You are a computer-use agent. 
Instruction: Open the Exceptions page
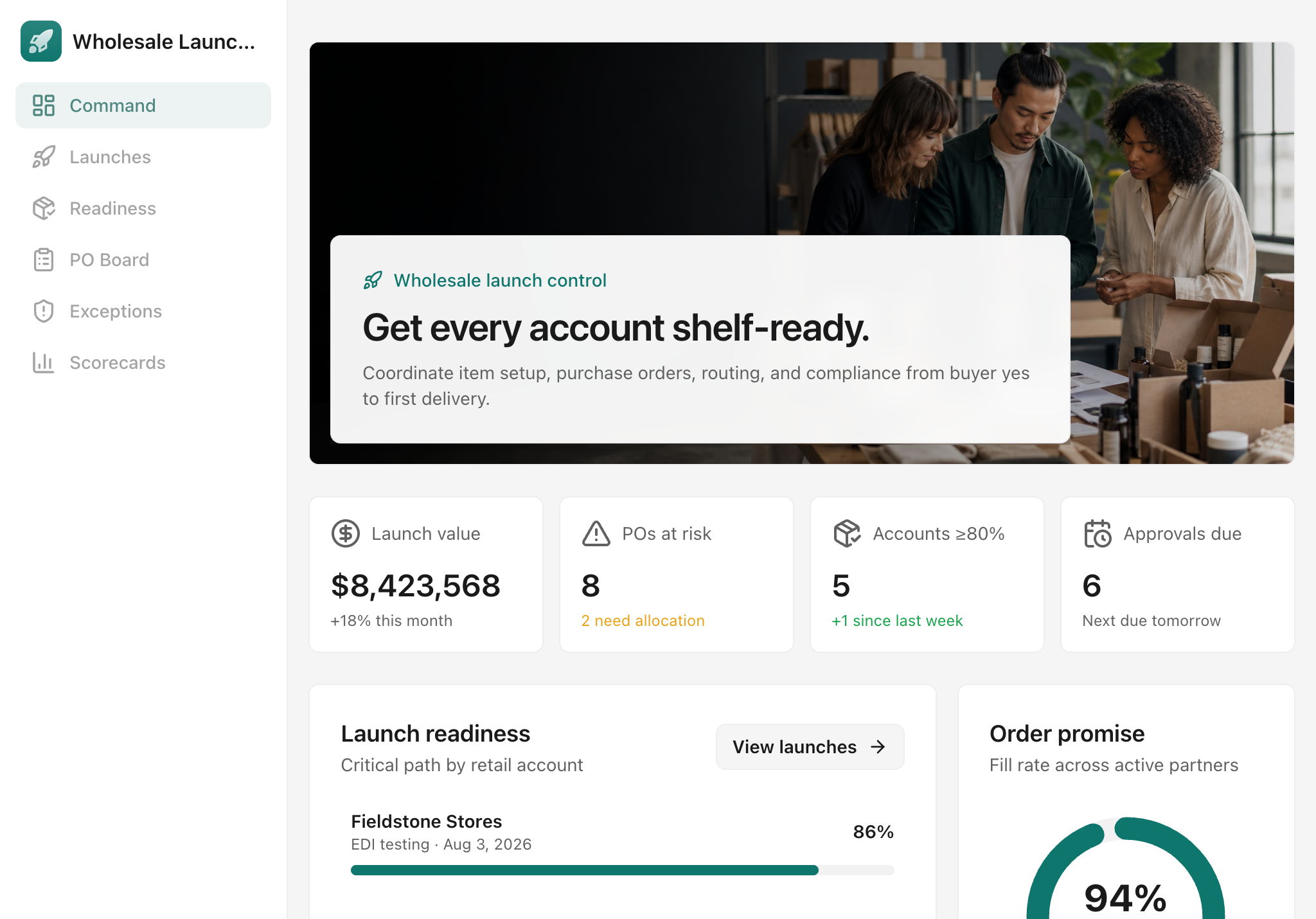143,311
